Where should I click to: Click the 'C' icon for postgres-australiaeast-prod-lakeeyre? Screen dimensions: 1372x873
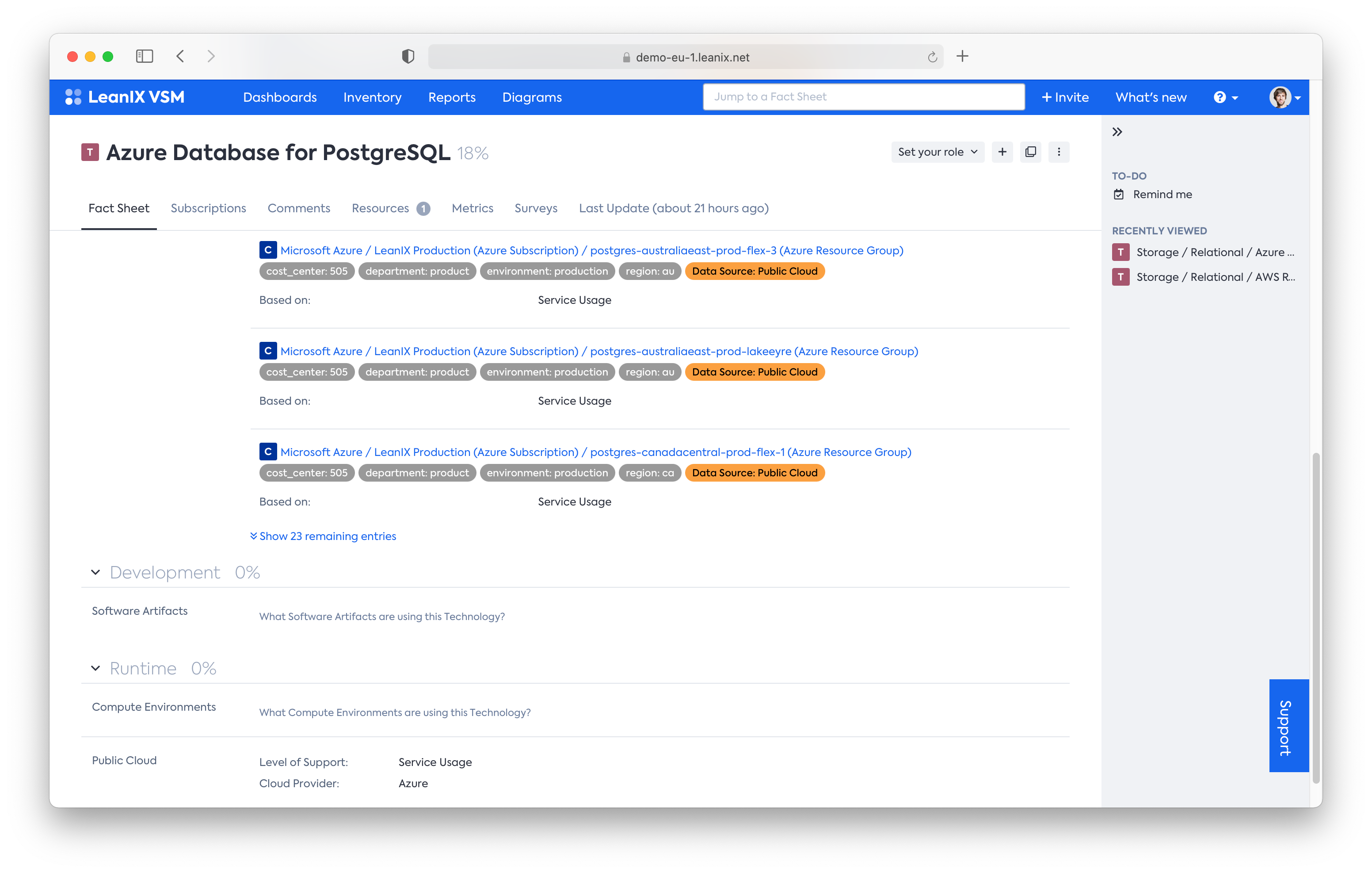click(268, 351)
